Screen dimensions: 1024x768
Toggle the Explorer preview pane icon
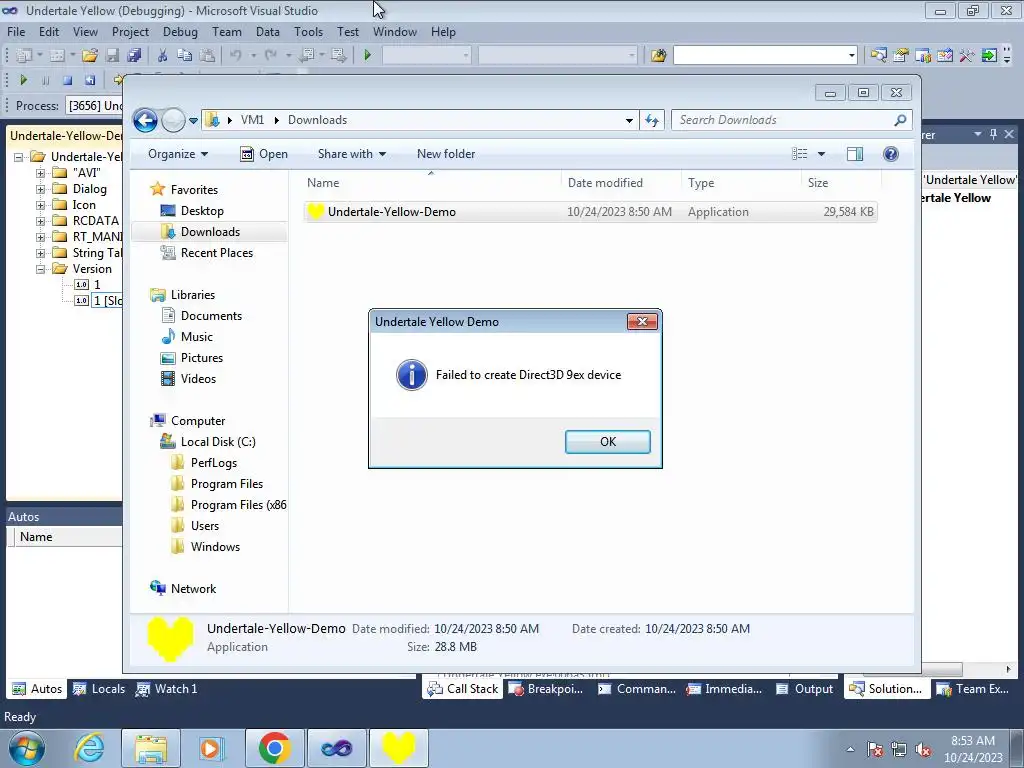[855, 153]
